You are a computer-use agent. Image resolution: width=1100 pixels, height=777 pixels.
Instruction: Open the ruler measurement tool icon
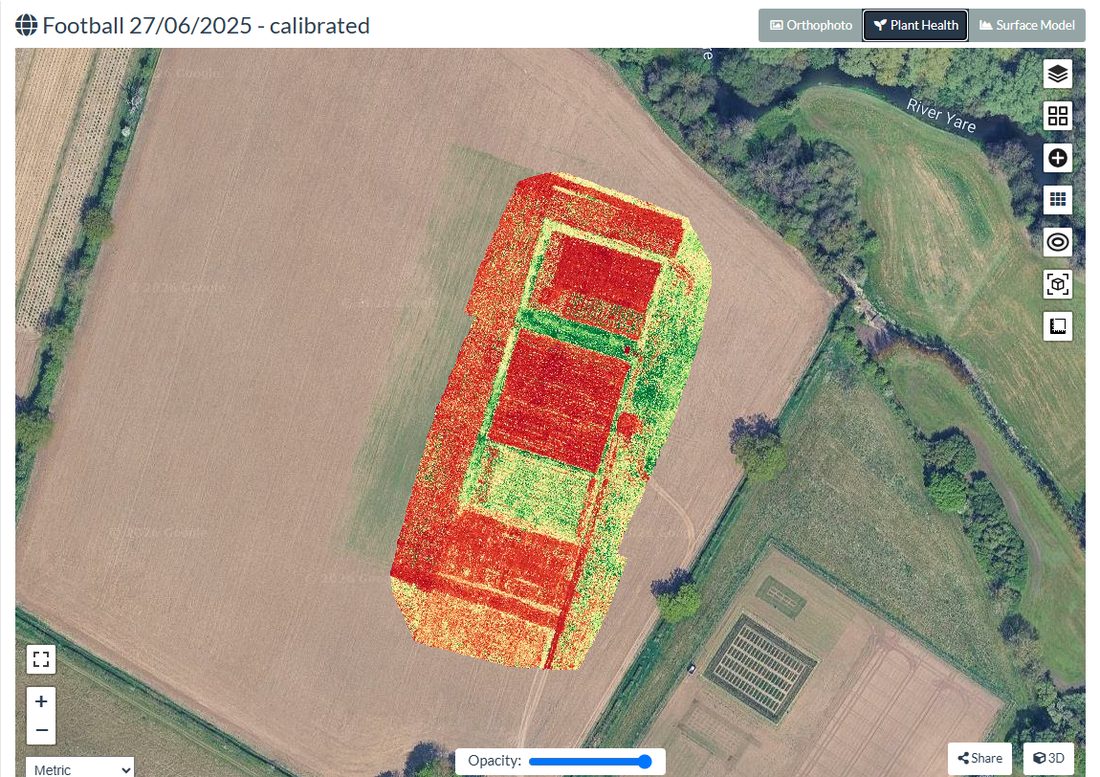coord(1057,326)
